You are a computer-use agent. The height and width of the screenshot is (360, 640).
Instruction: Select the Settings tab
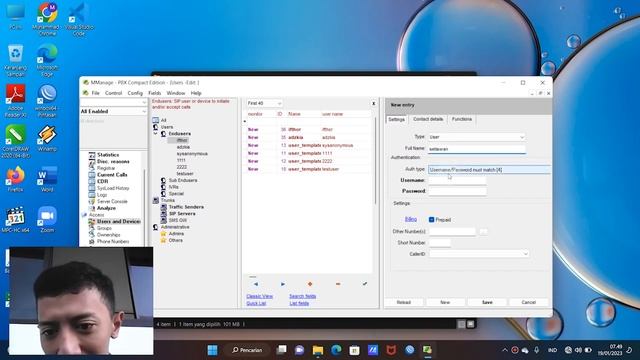click(396, 119)
